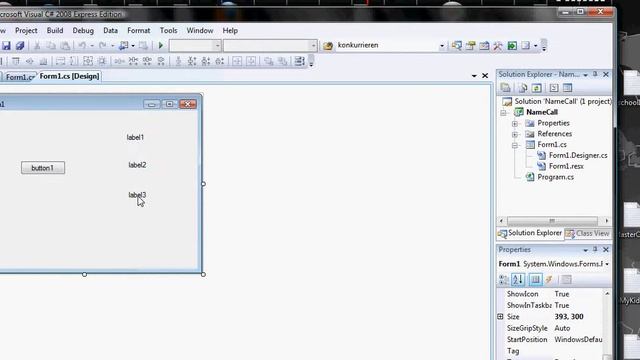Expand the References folder node
The width and height of the screenshot is (640, 360).
515,134
